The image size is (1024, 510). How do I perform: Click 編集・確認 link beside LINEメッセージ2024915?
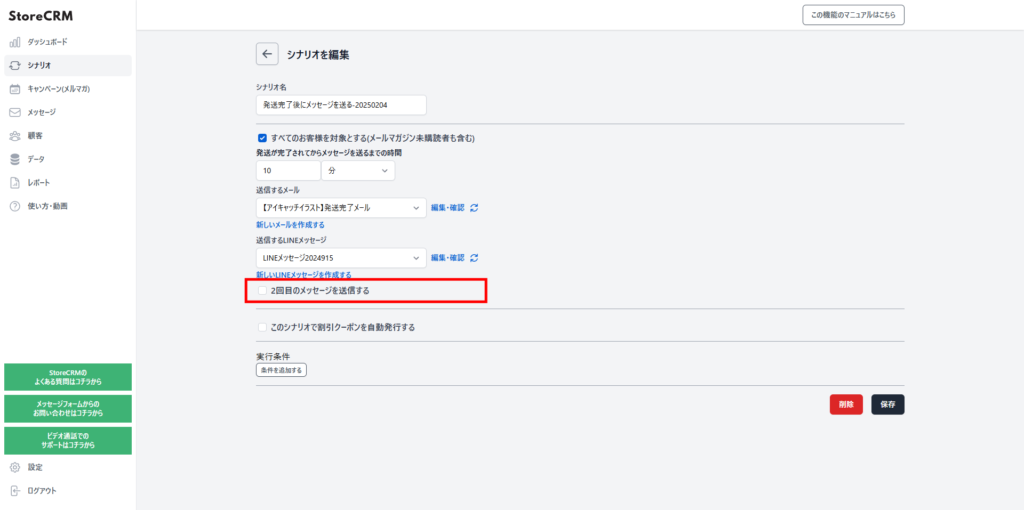tap(447, 258)
